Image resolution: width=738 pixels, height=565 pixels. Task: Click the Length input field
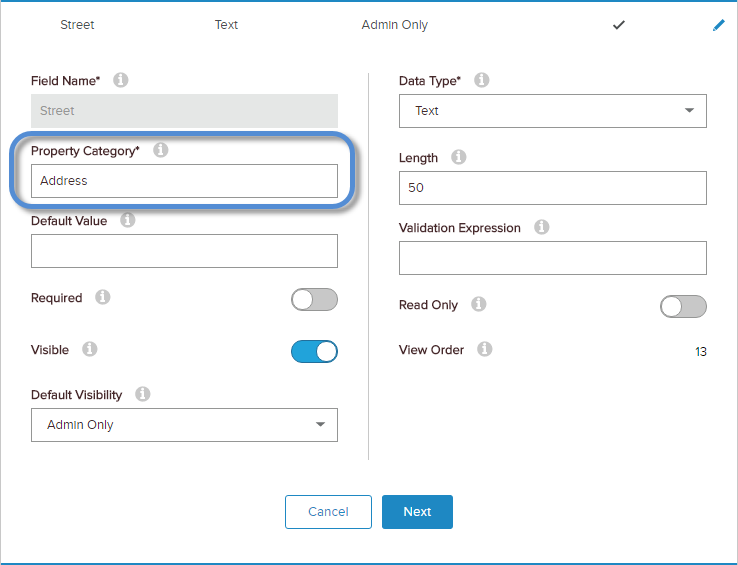(553, 188)
